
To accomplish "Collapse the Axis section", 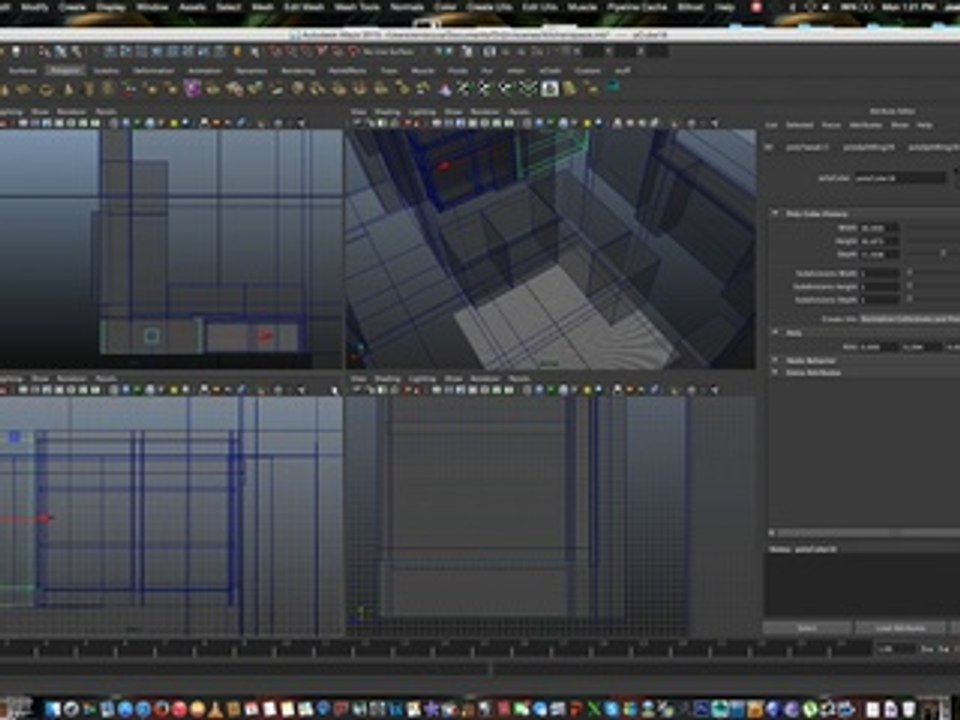I will click(x=774, y=332).
